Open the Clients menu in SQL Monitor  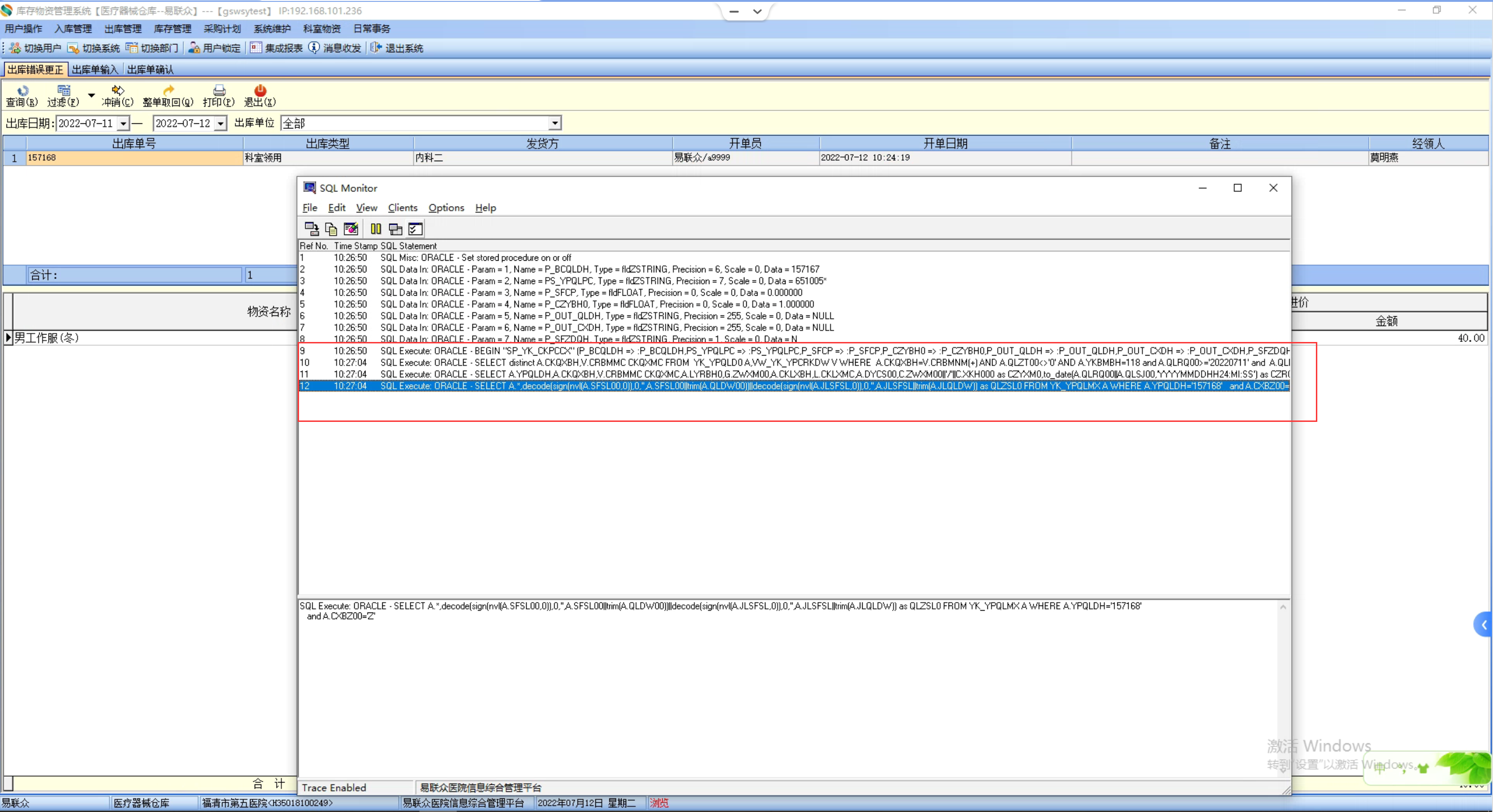(x=402, y=207)
